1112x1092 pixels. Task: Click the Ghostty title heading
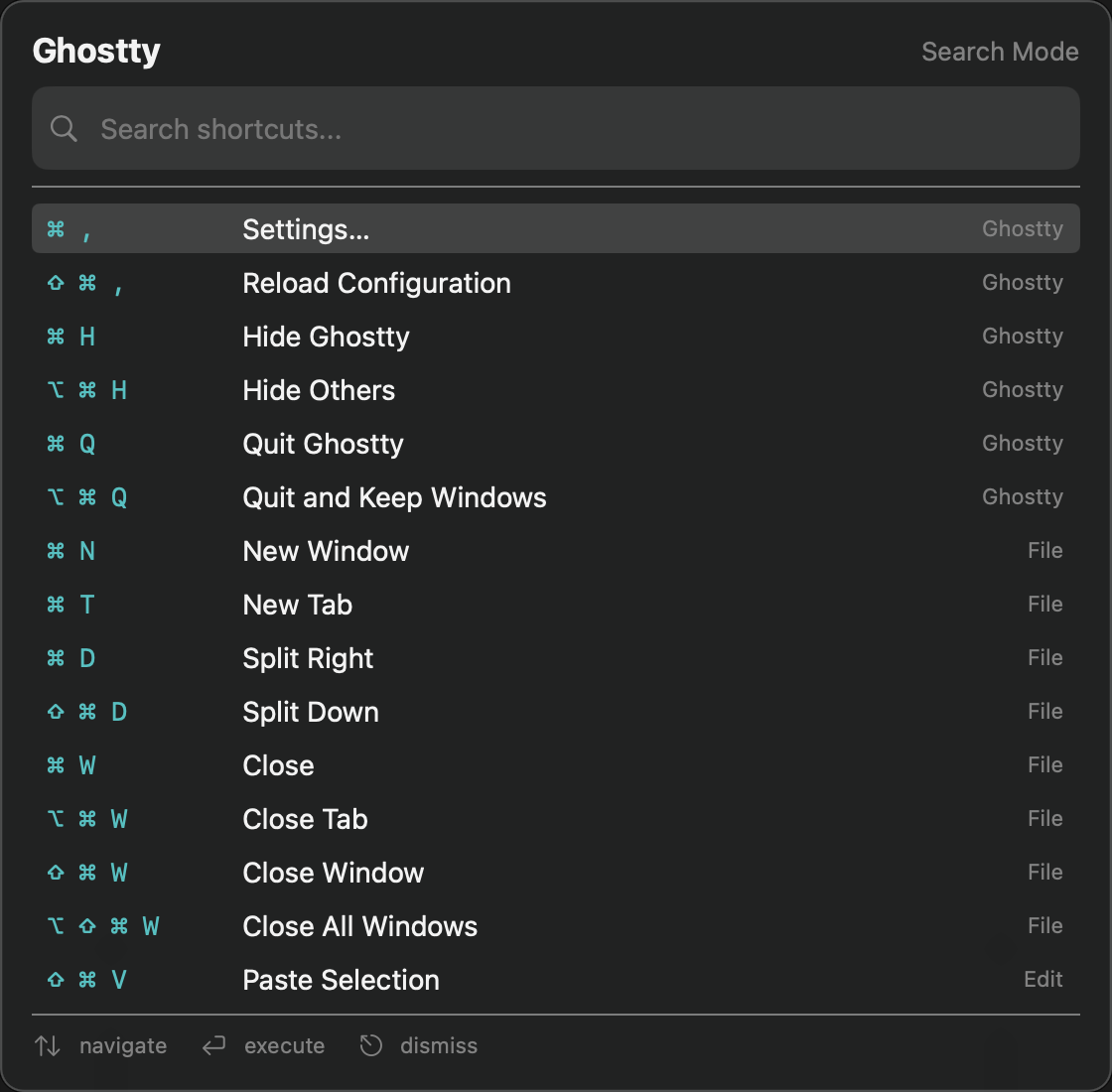click(x=96, y=51)
